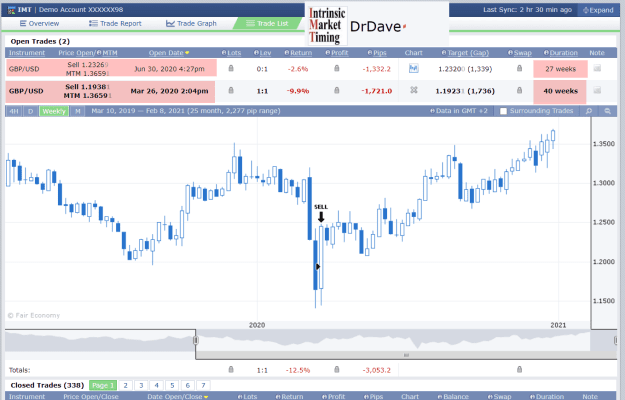Open the Overview tab
This screenshot has height=400, width=625.
[x=39, y=24]
